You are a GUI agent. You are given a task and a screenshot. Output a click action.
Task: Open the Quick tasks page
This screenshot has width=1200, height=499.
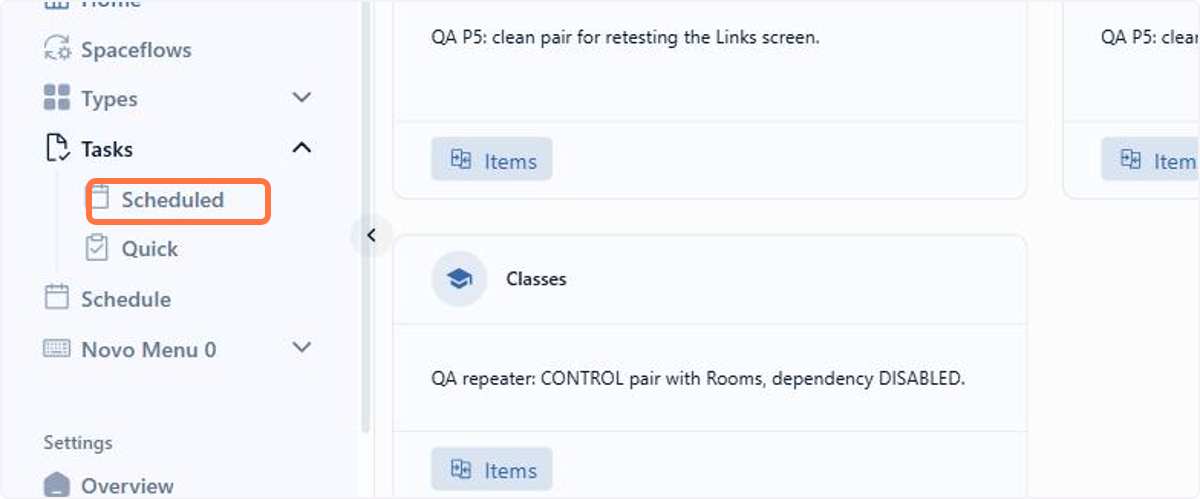coord(149,249)
